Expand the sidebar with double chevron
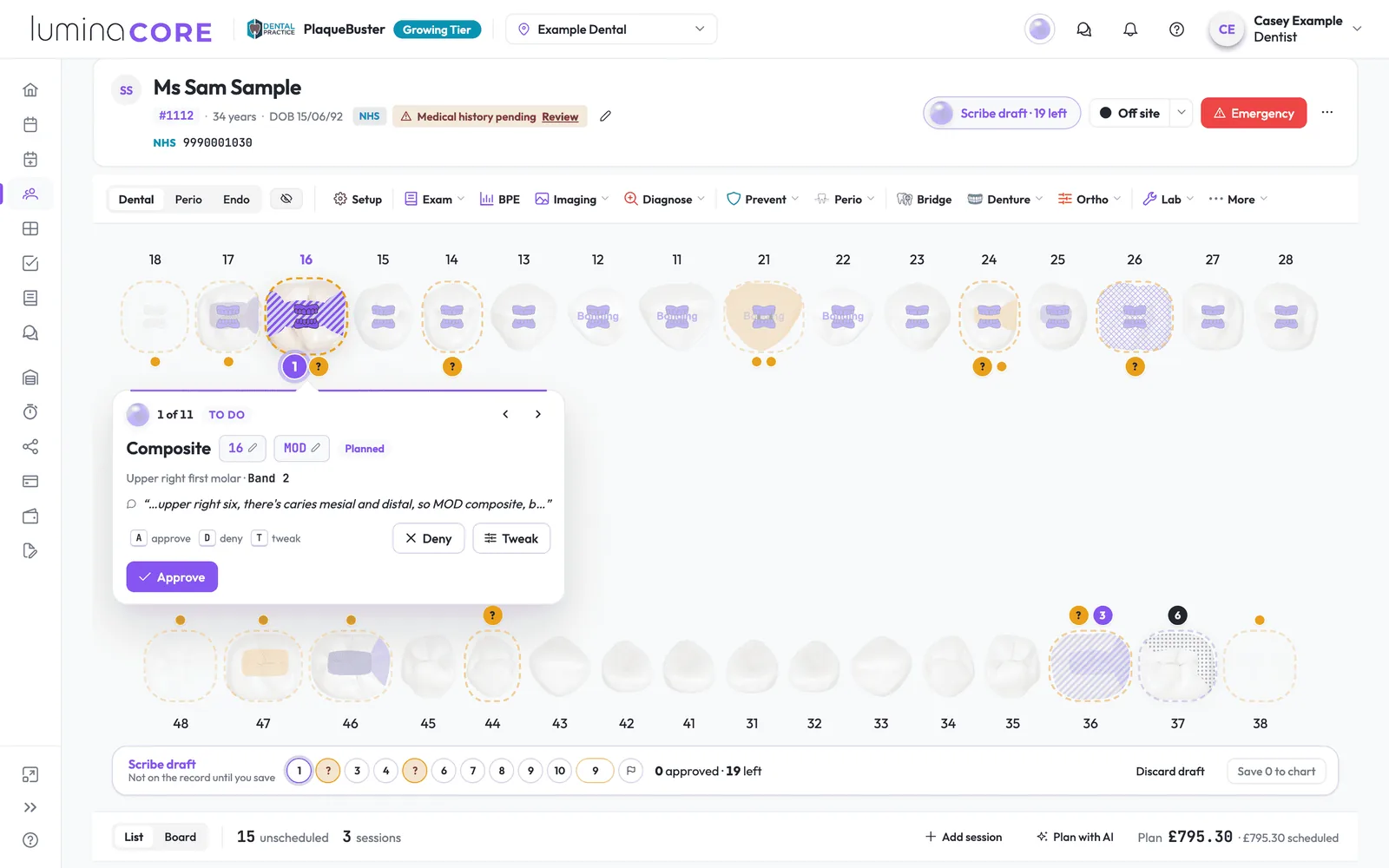Screen dimensions: 1389x868 [30, 807]
